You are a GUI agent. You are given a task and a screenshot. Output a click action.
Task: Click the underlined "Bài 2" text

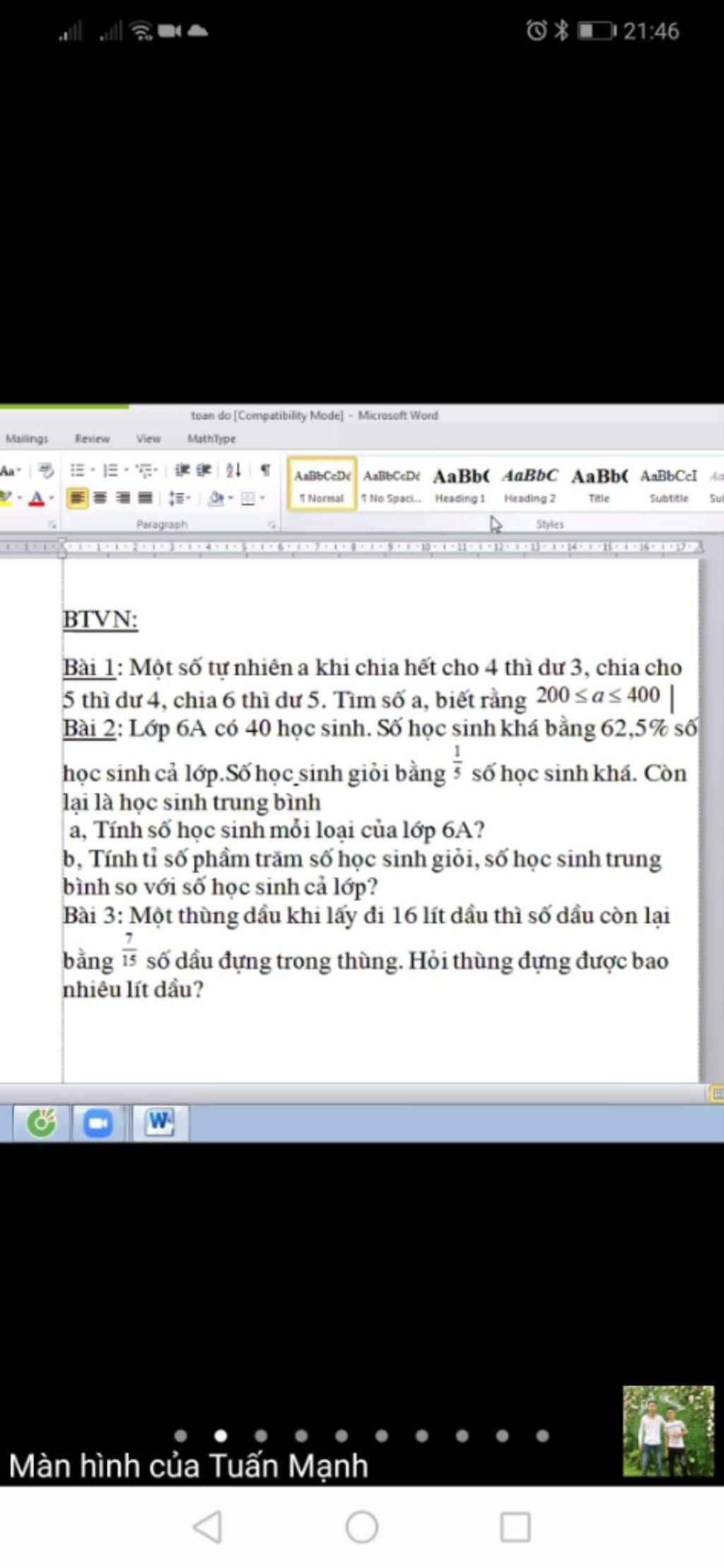88,728
